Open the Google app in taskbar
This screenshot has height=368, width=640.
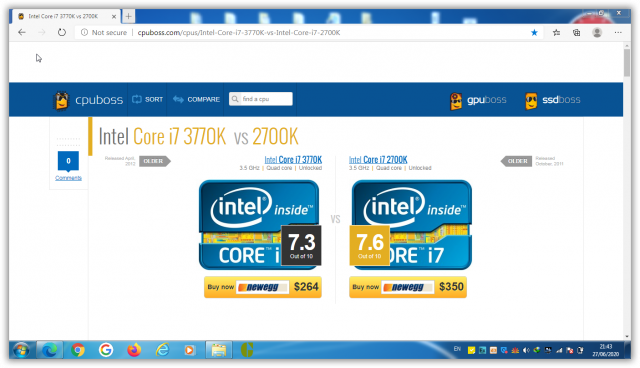(x=106, y=350)
